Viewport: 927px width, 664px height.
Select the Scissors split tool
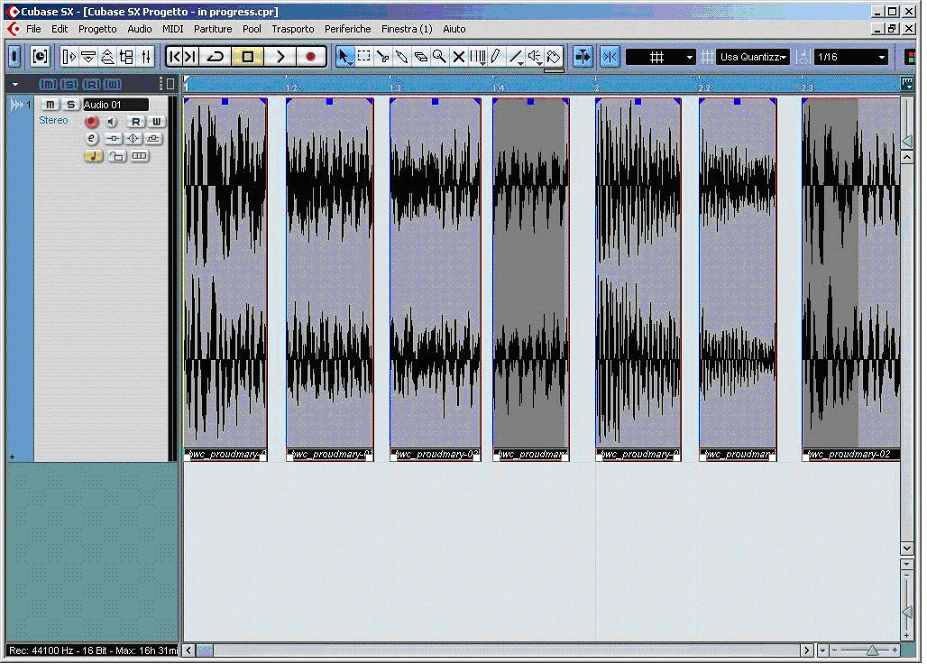pos(383,57)
